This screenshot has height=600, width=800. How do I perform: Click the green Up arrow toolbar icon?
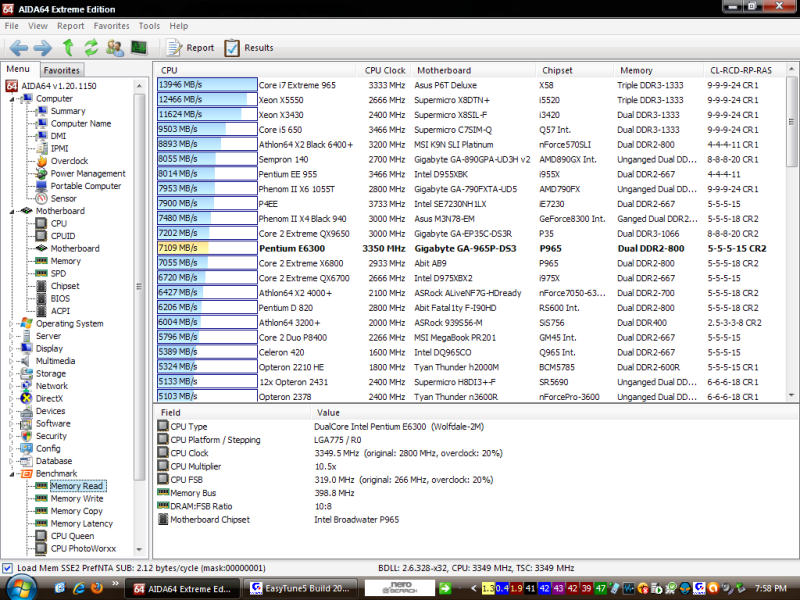click(68, 48)
